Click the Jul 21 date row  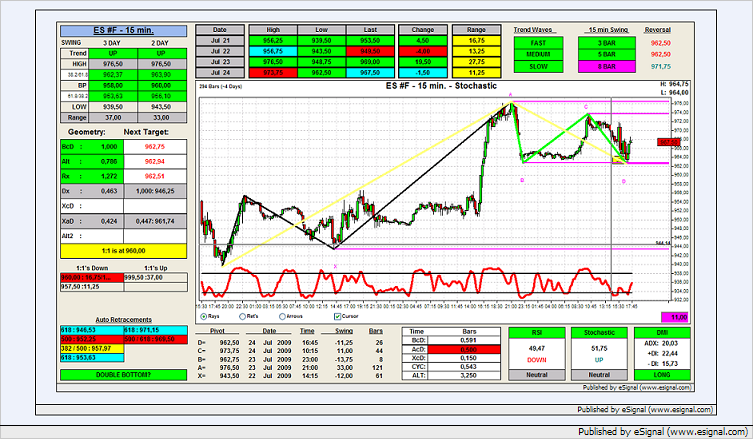click(x=220, y=42)
